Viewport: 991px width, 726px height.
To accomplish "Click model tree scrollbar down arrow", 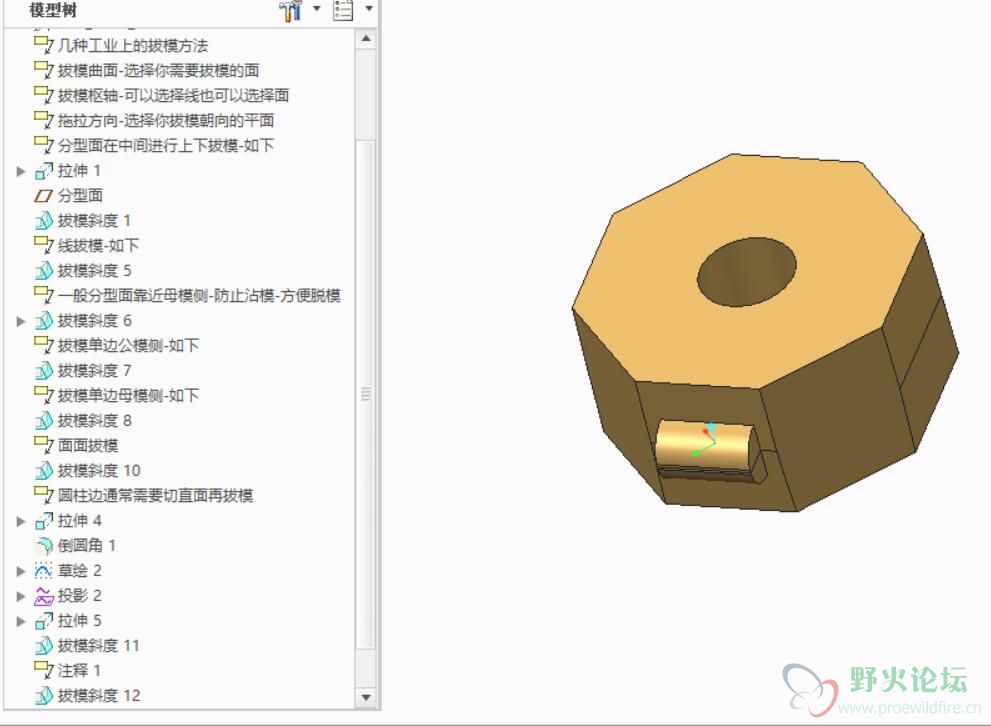I will coord(366,698).
